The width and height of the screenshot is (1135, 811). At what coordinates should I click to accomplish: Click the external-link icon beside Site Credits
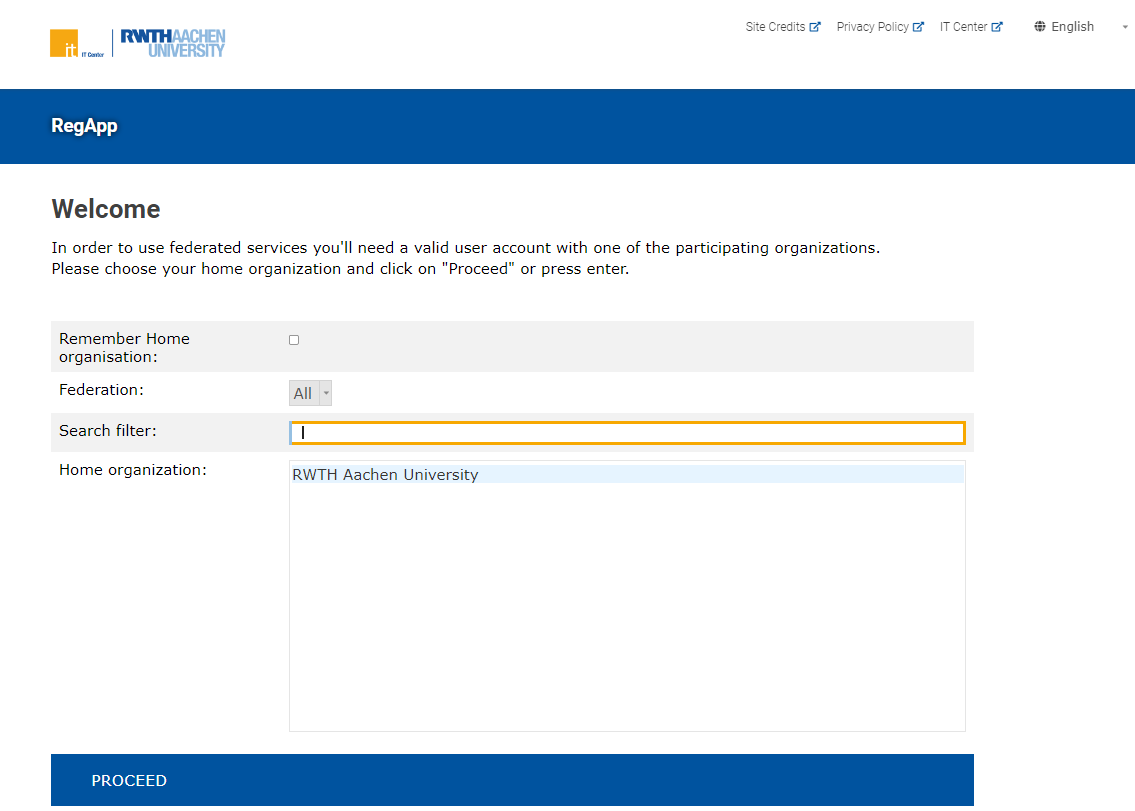(815, 26)
